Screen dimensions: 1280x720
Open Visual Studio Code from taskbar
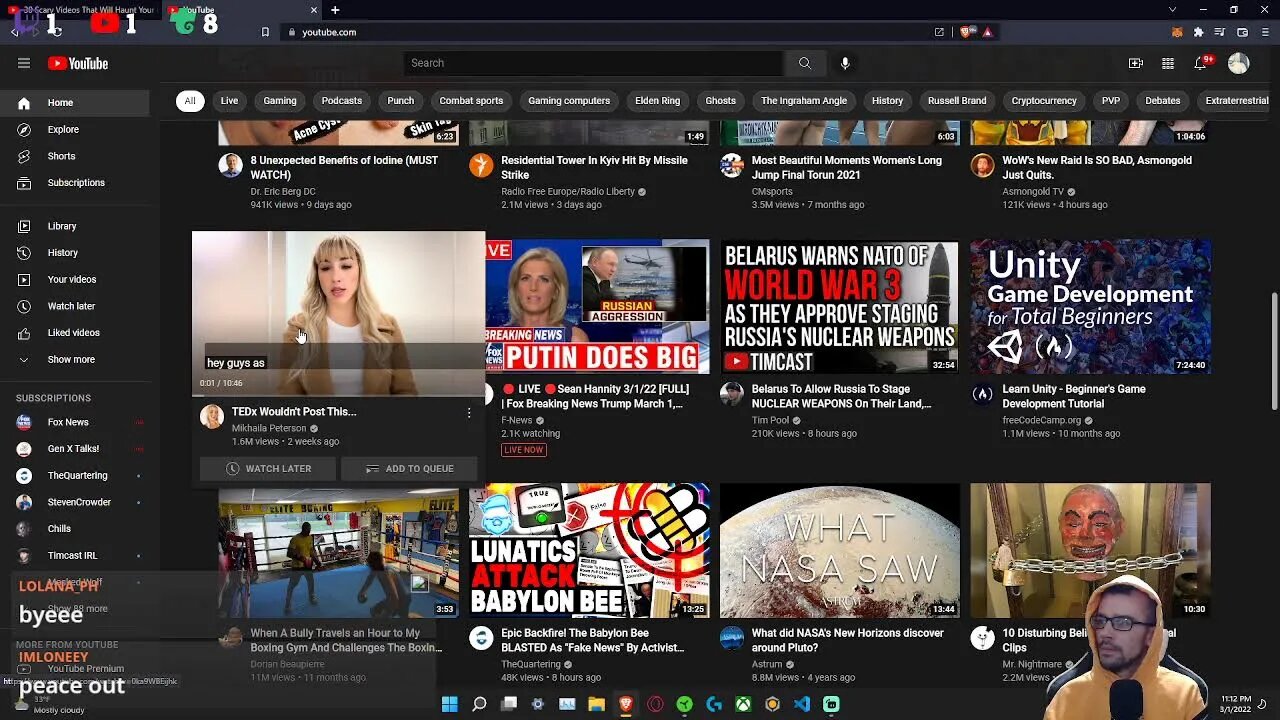pyautogui.click(x=801, y=704)
